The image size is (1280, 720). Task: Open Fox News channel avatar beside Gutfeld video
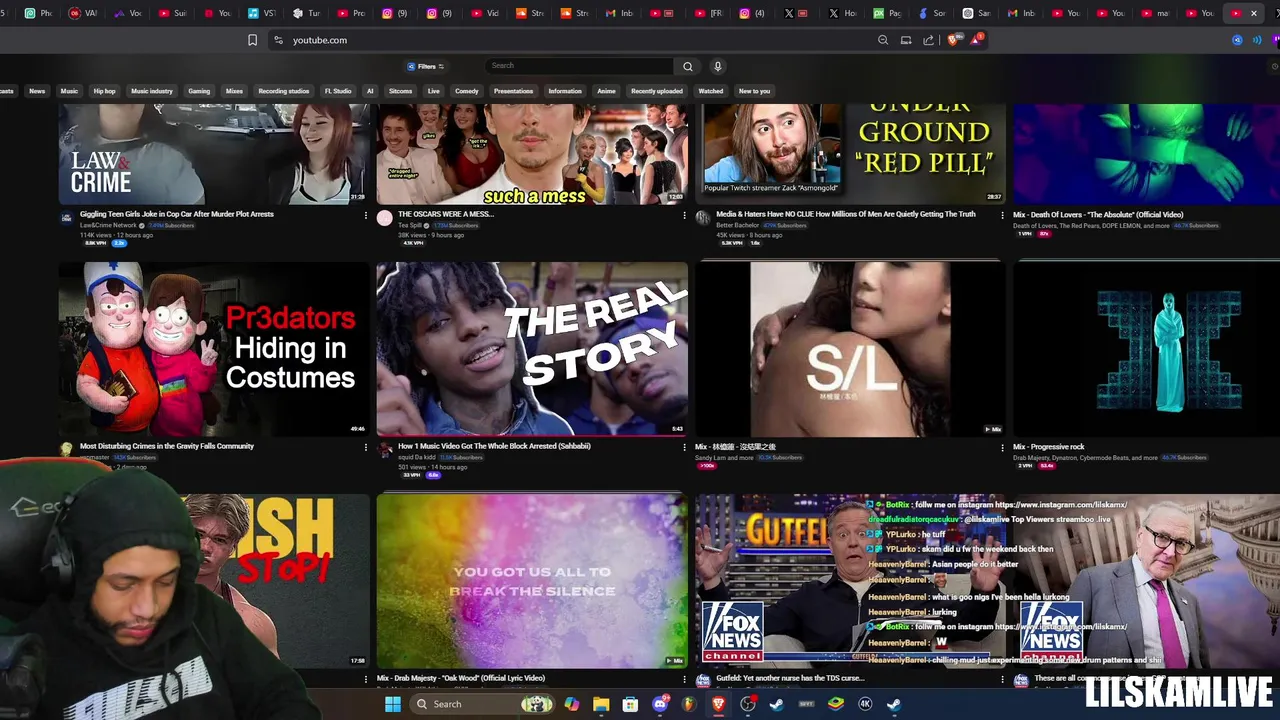(x=703, y=681)
